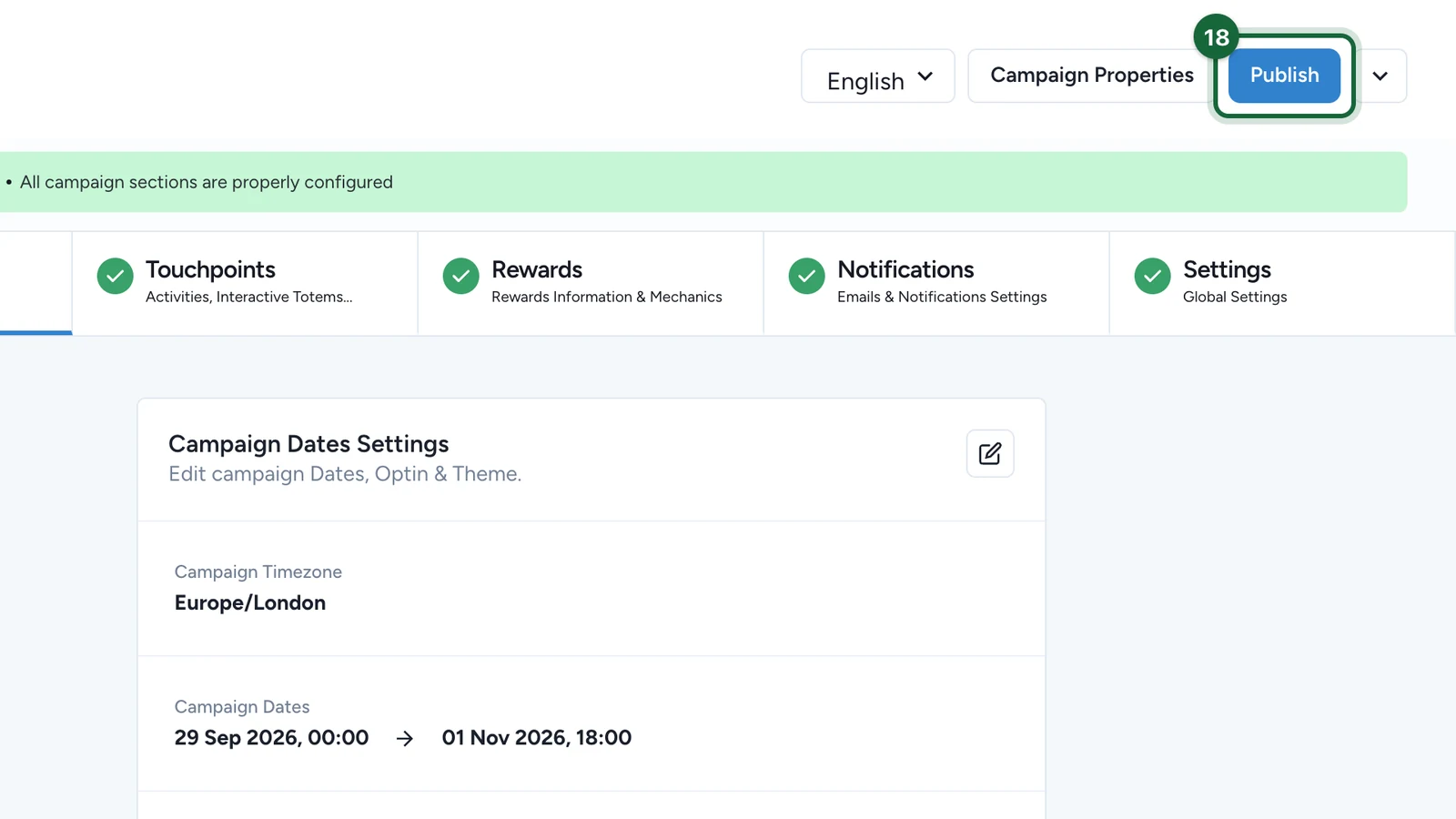Click the green checkmark beside Rewards

tap(460, 276)
